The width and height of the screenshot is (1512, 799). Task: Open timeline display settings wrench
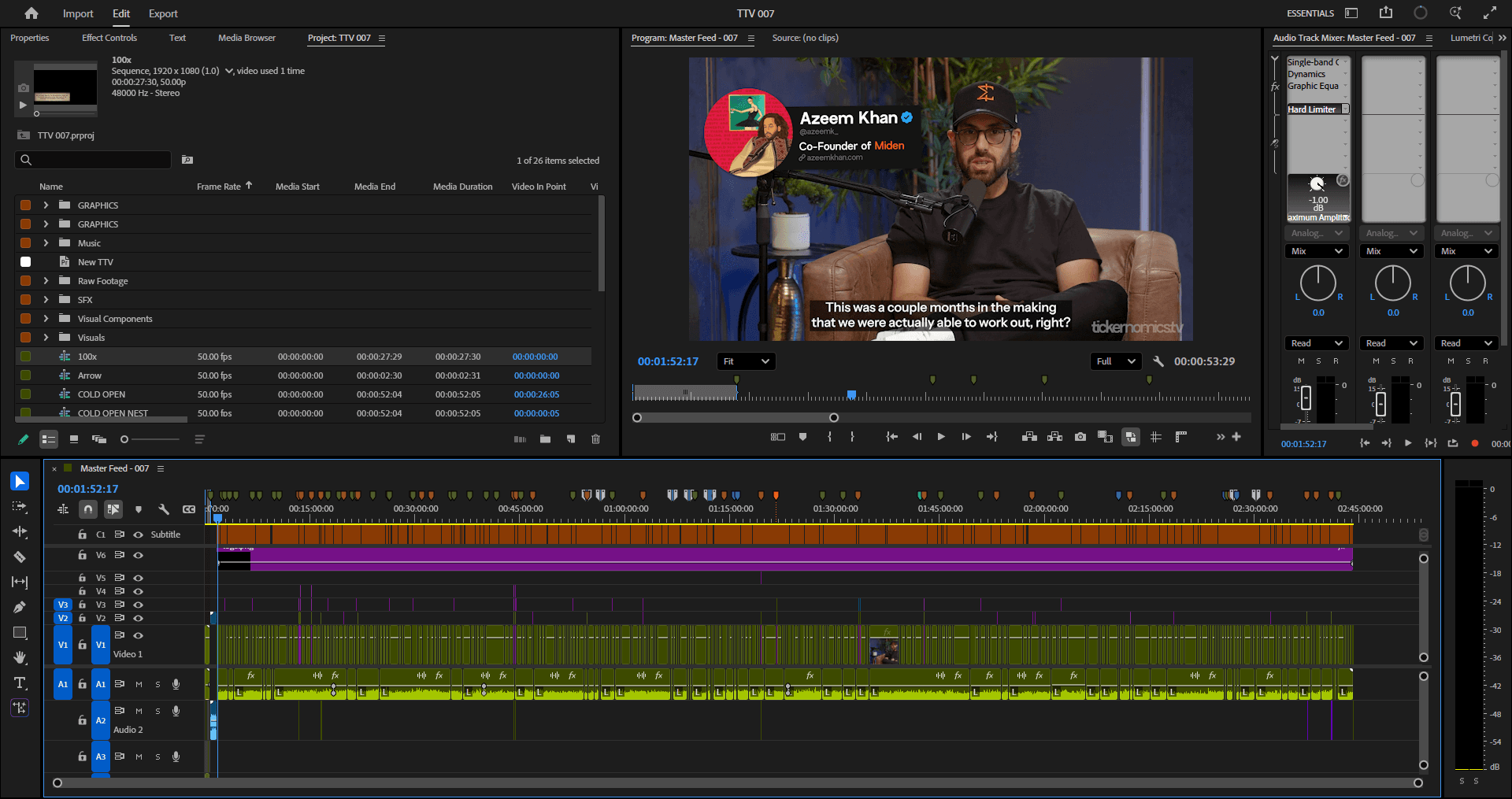pos(164,509)
